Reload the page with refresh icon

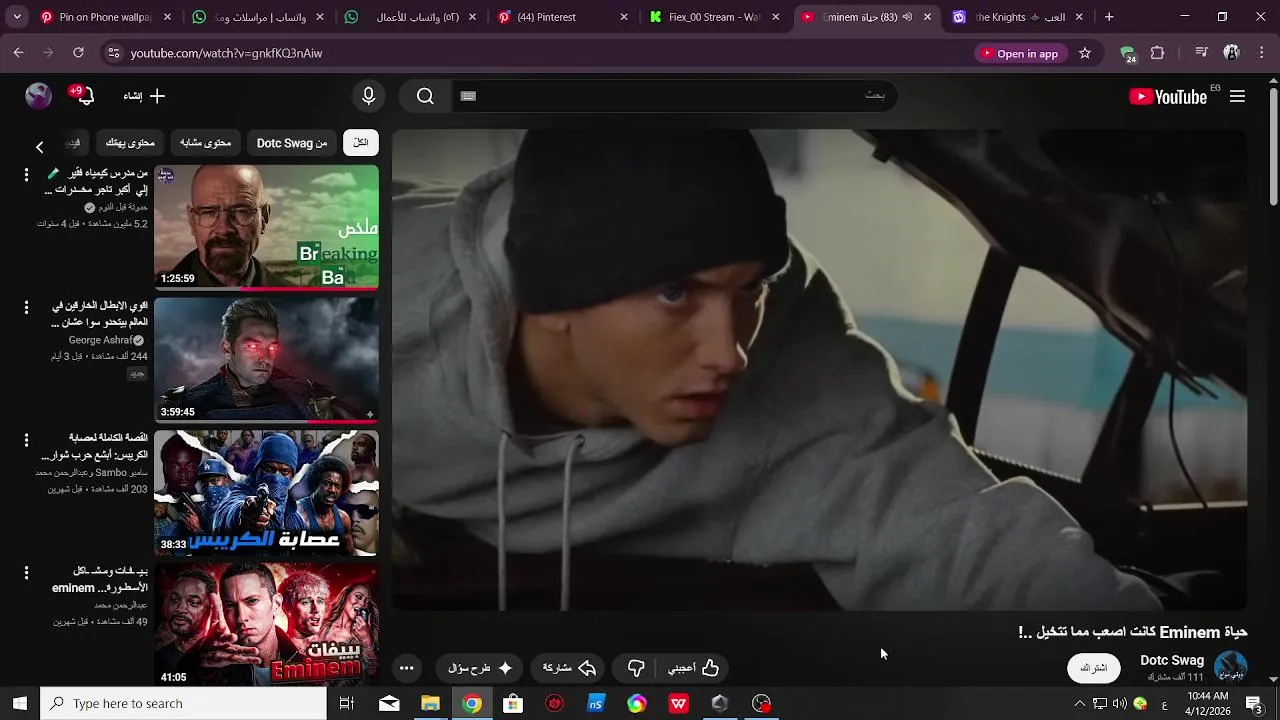[x=78, y=53]
